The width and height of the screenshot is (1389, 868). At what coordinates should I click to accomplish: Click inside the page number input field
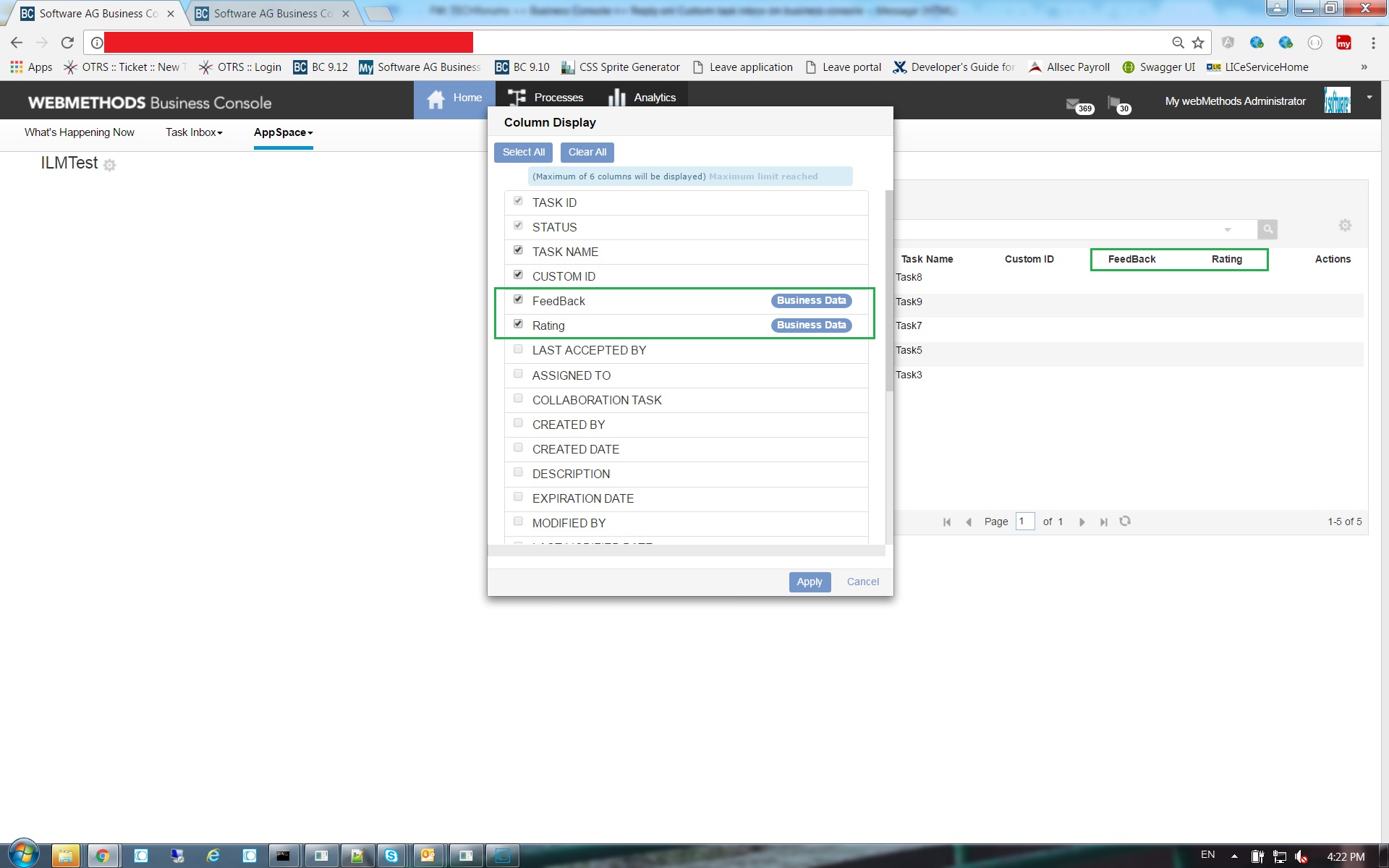(1024, 522)
